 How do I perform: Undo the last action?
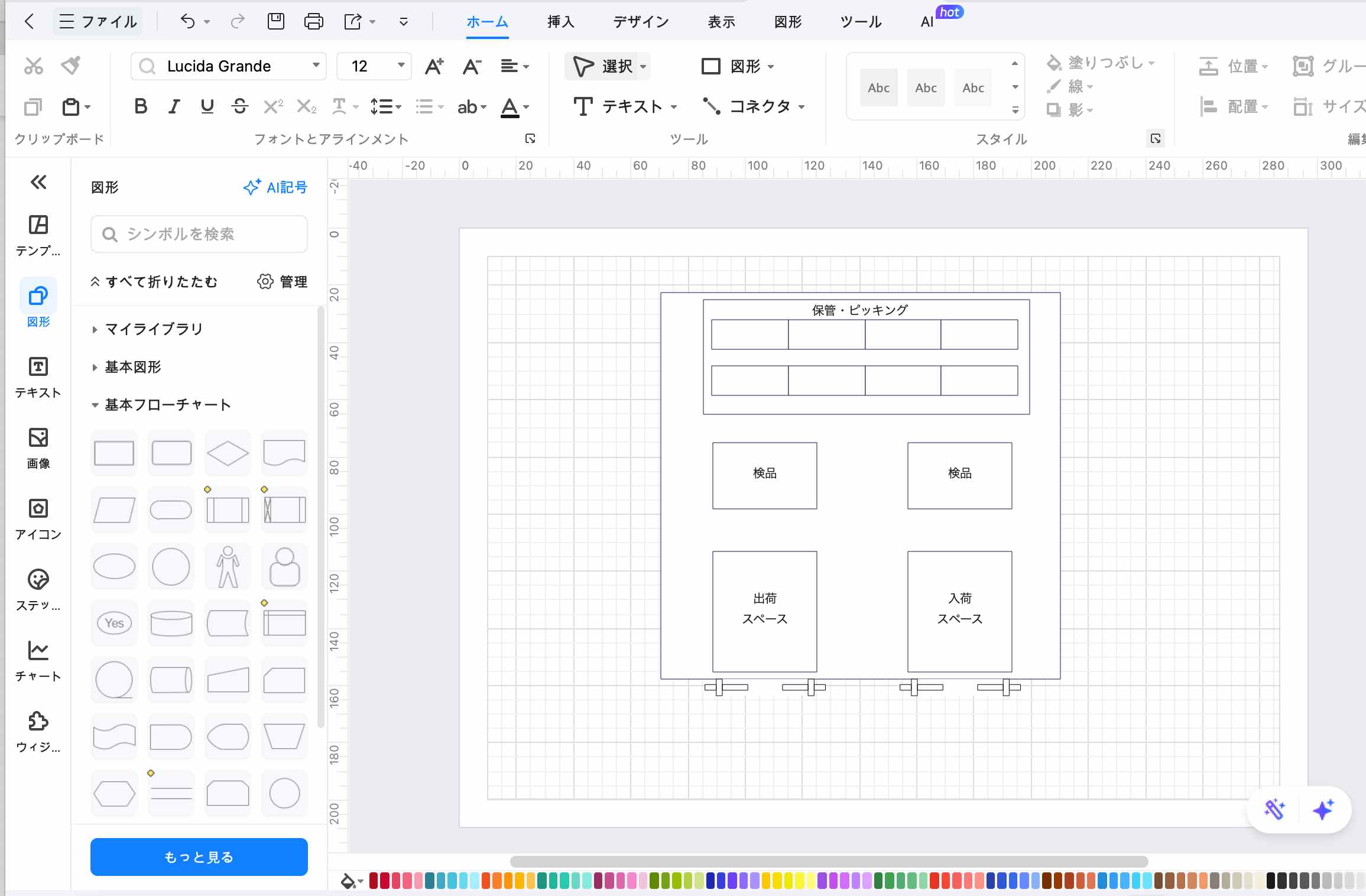(x=187, y=22)
